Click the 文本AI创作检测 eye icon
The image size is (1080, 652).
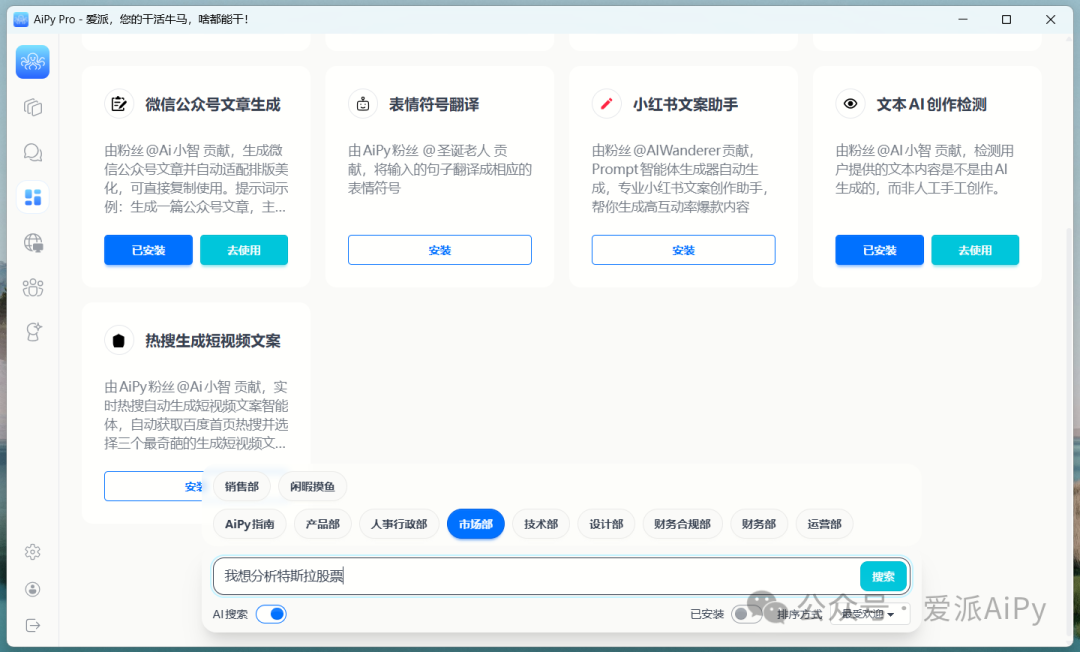tap(850, 104)
